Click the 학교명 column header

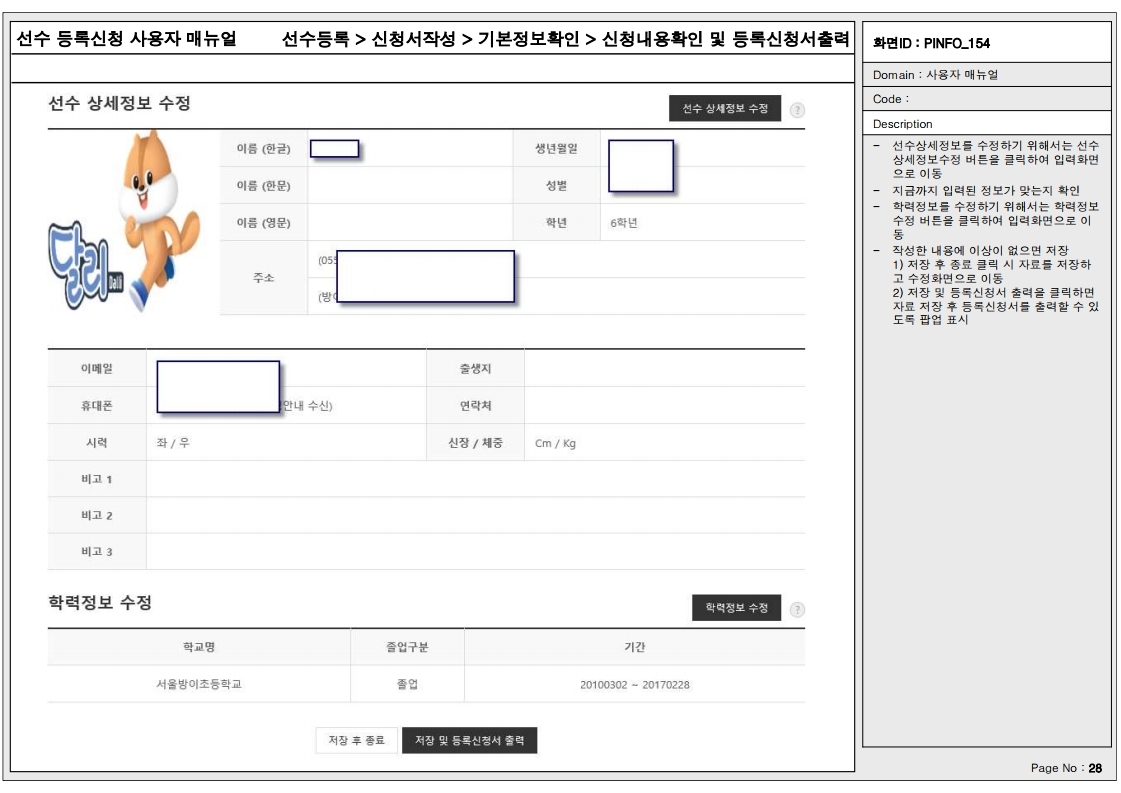coord(198,647)
